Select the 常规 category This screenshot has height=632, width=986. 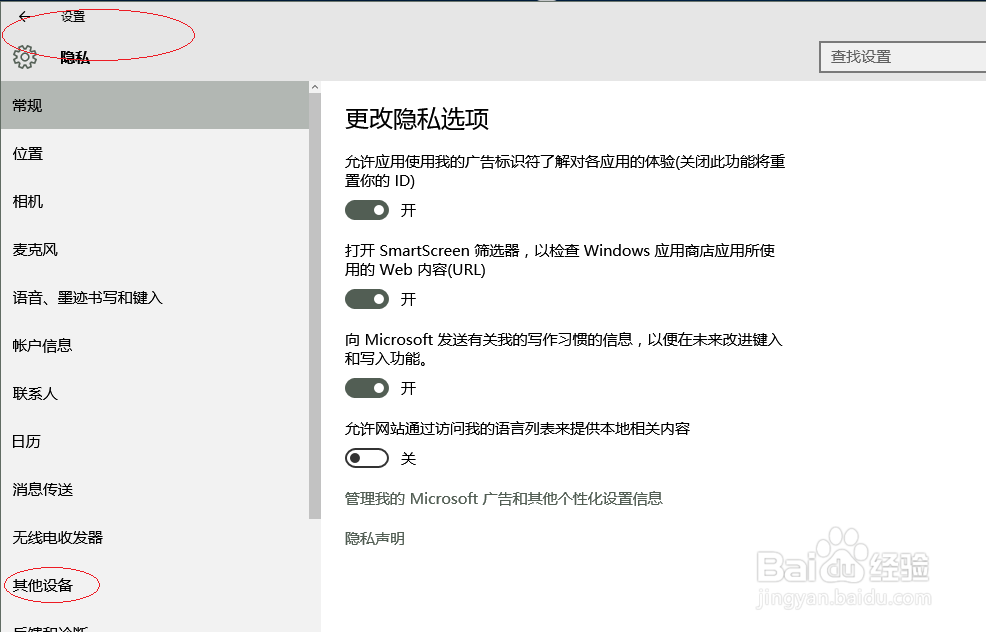tap(155, 105)
